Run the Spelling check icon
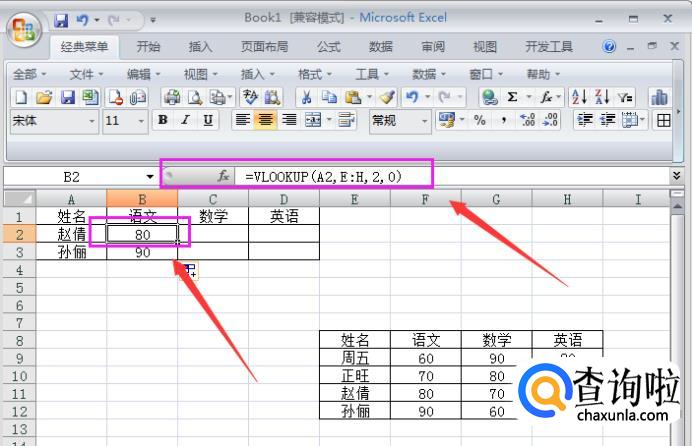 click(250, 97)
